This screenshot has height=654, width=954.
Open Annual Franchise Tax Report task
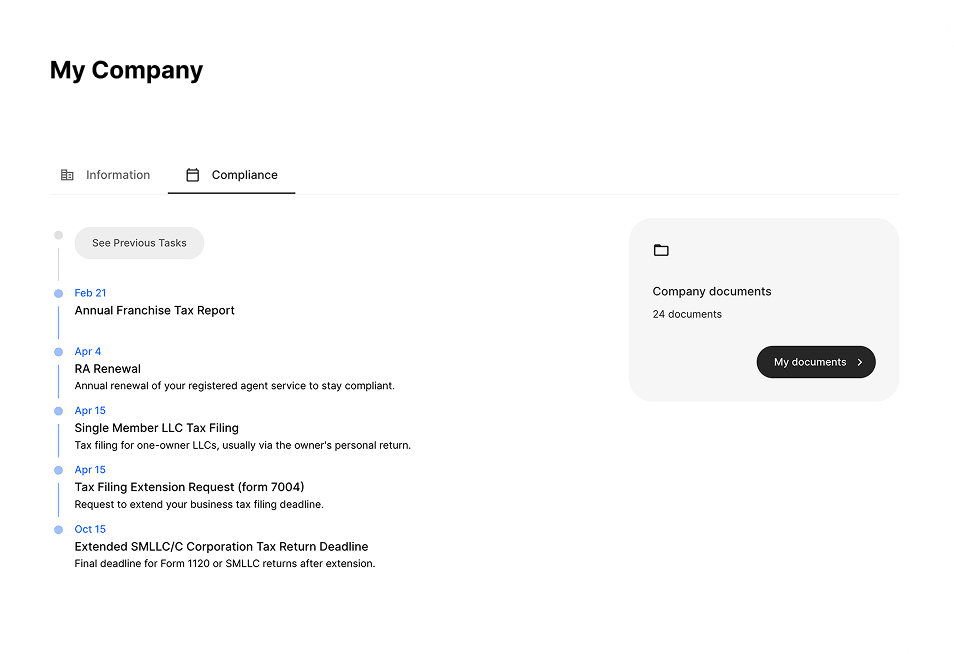click(155, 310)
